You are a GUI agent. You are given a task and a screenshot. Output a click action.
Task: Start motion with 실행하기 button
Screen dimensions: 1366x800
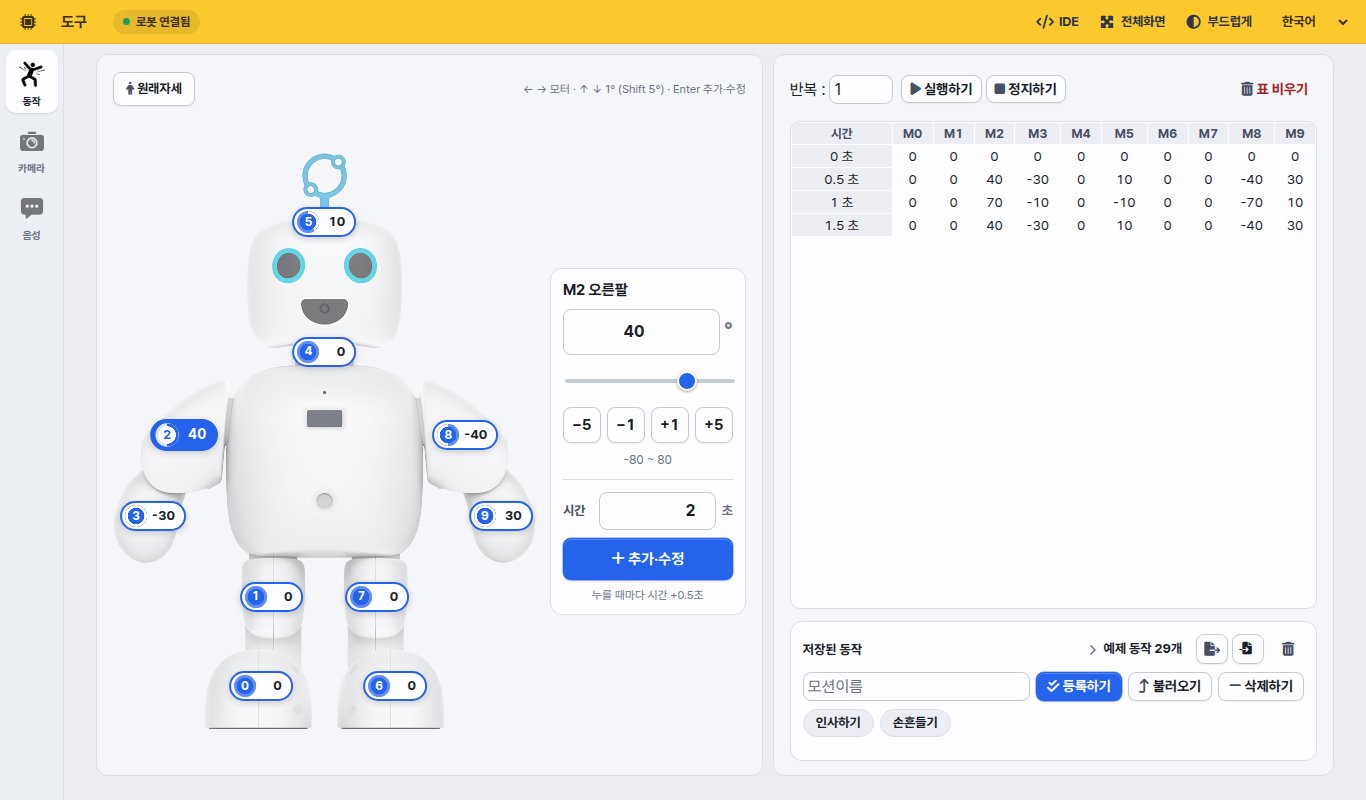coord(941,89)
